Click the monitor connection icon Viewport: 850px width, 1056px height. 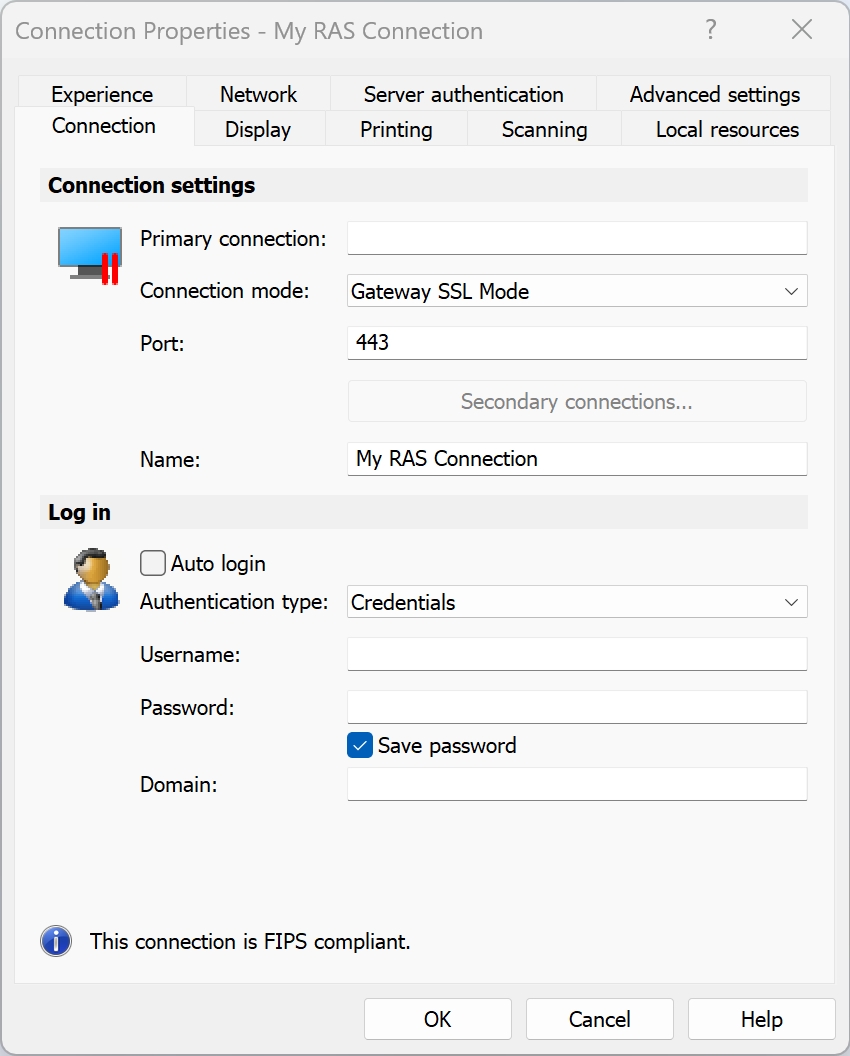tap(90, 254)
